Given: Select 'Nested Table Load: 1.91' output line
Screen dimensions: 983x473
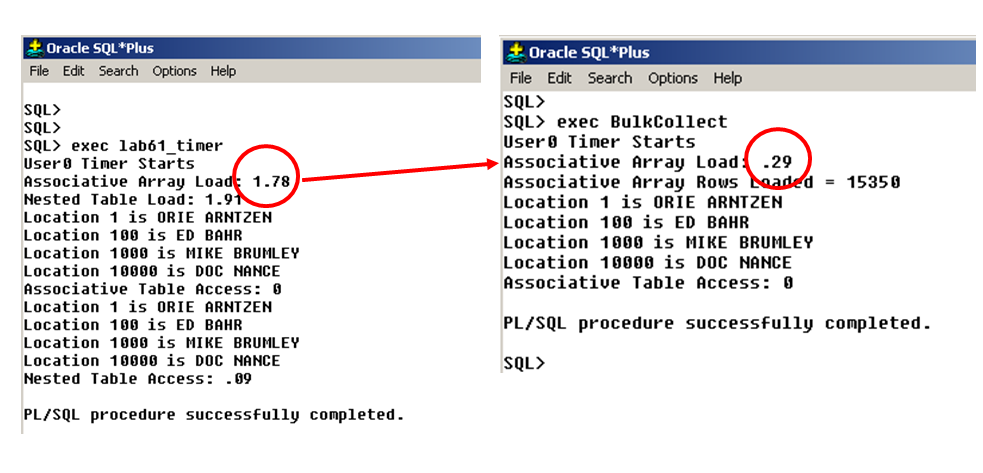Looking at the screenshot, I should tap(133, 199).
